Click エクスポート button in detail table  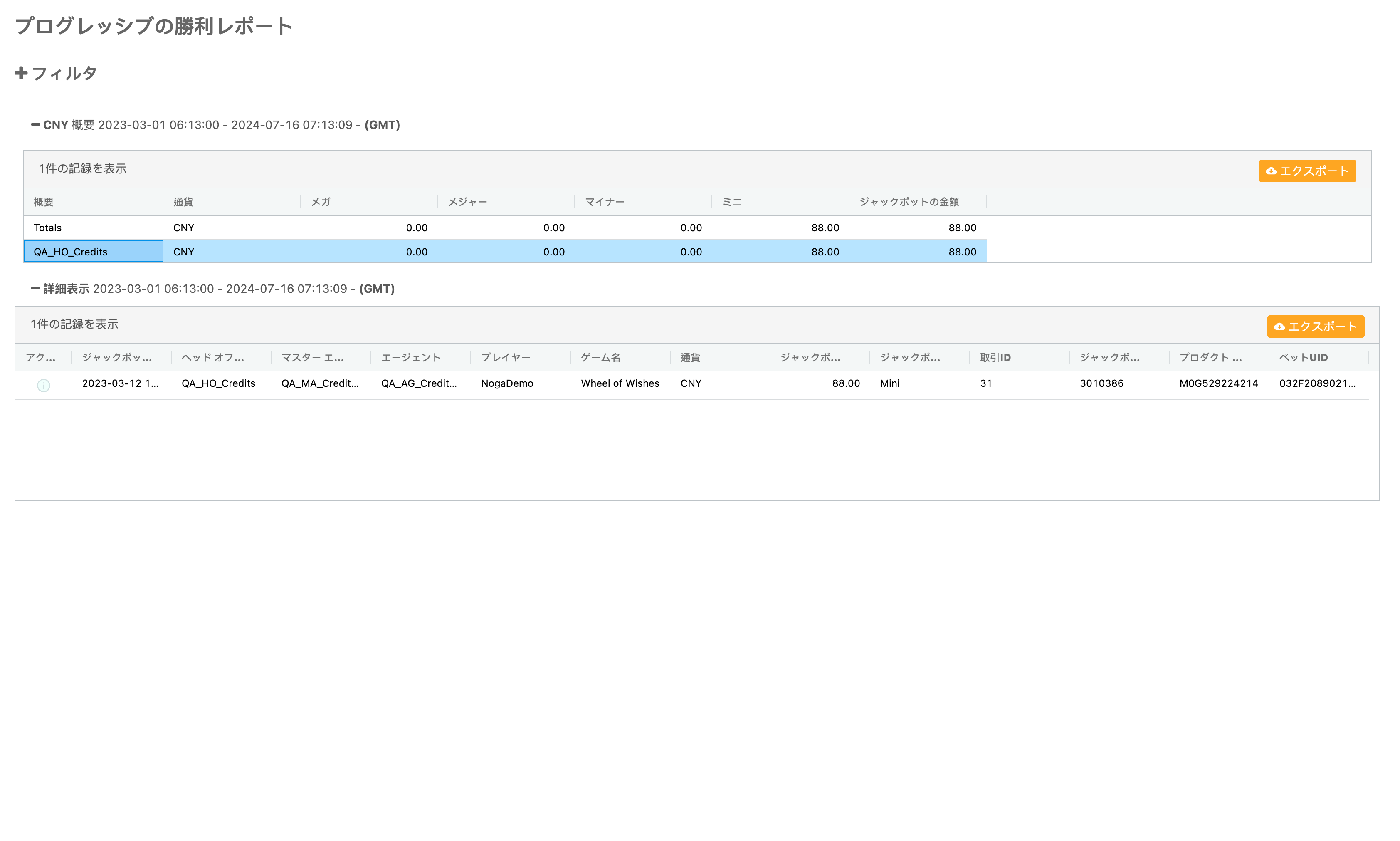pyautogui.click(x=1315, y=327)
